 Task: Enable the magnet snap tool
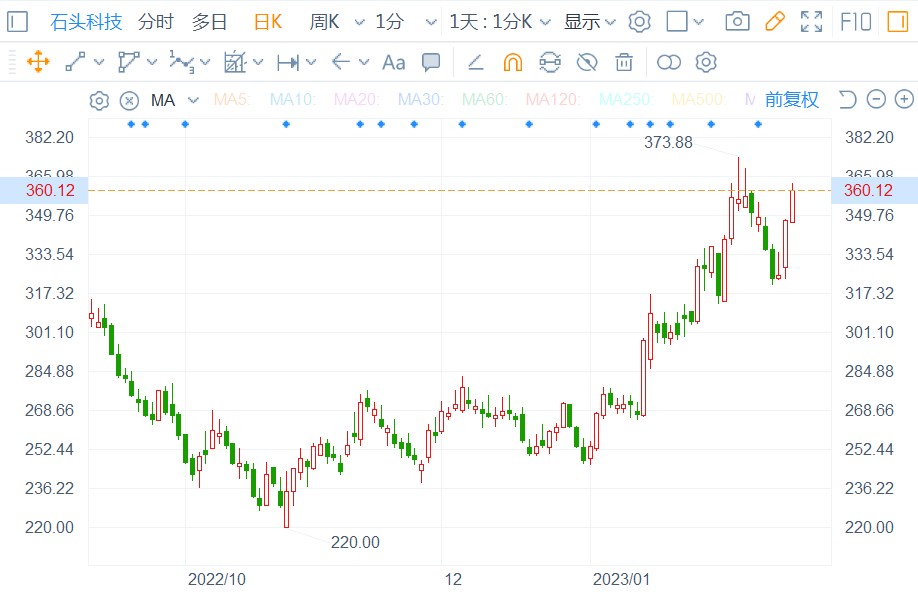coord(512,62)
